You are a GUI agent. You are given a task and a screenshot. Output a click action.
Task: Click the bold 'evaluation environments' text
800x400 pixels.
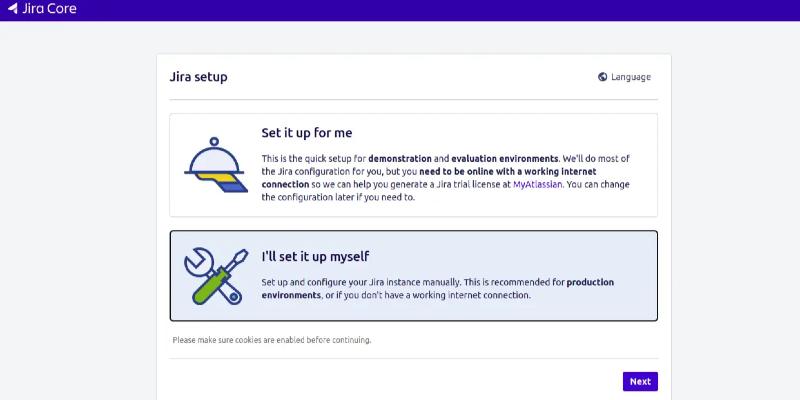coord(504,159)
